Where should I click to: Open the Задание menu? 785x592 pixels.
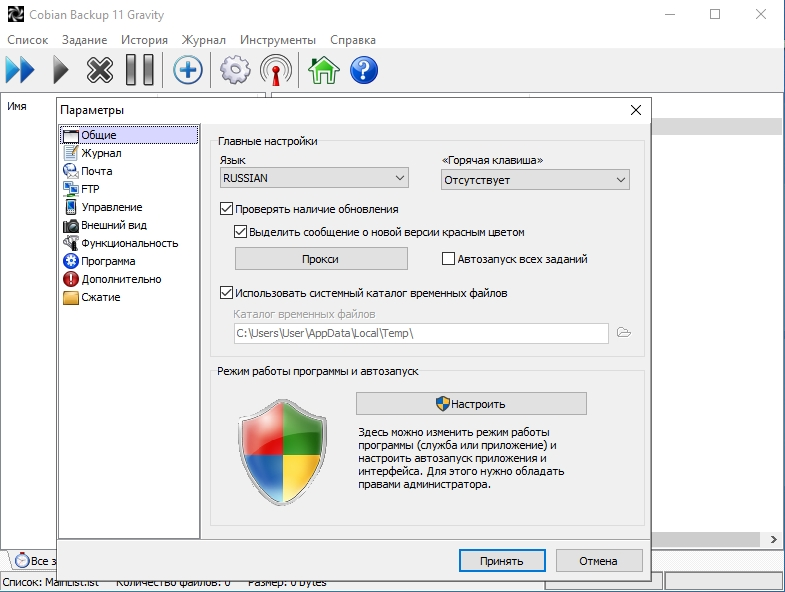pyautogui.click(x=85, y=40)
